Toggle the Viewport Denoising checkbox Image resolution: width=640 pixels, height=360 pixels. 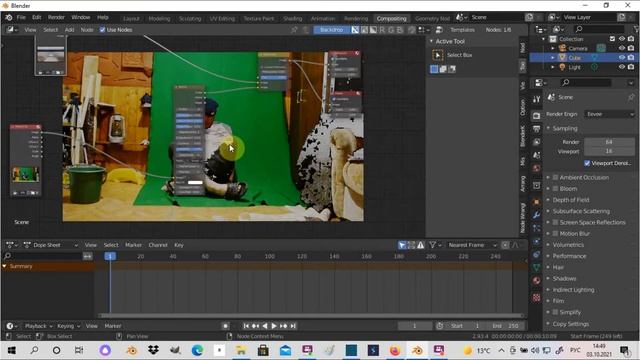[x=587, y=163]
